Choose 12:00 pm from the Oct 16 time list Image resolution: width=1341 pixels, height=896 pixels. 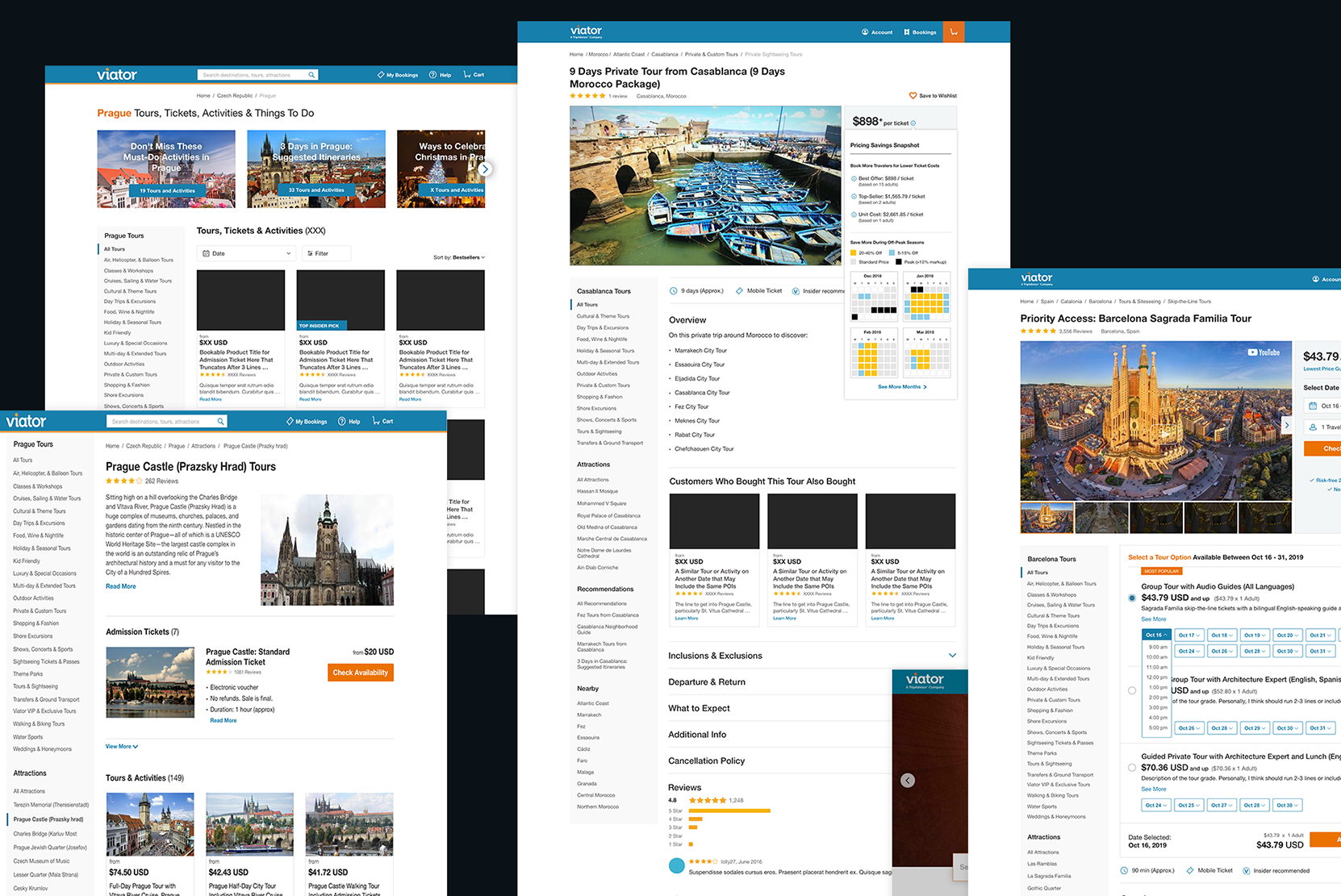pyautogui.click(x=1157, y=677)
